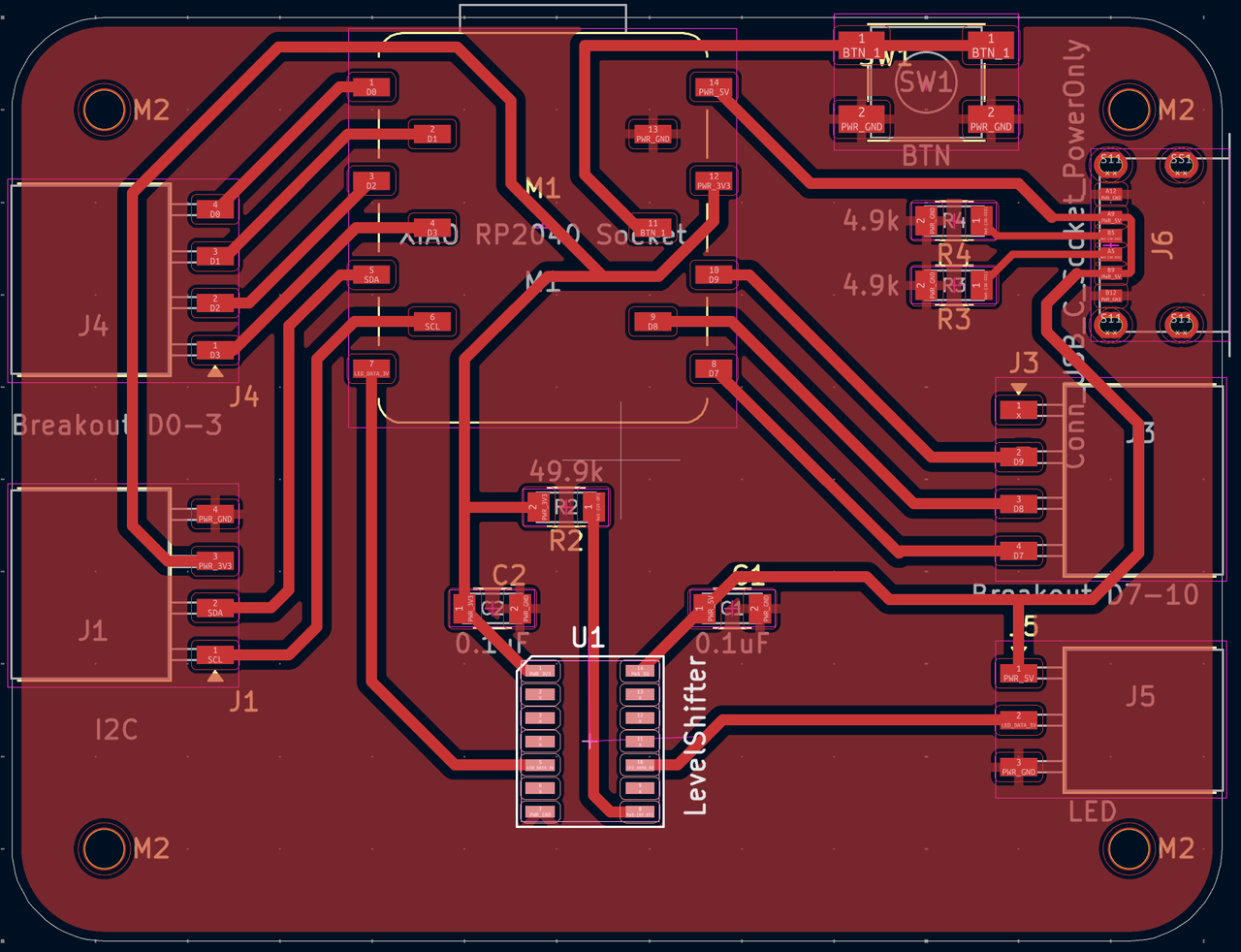Select J4 connector pad 1 labeled D3
The width and height of the screenshot is (1241, 952).
pos(215,350)
